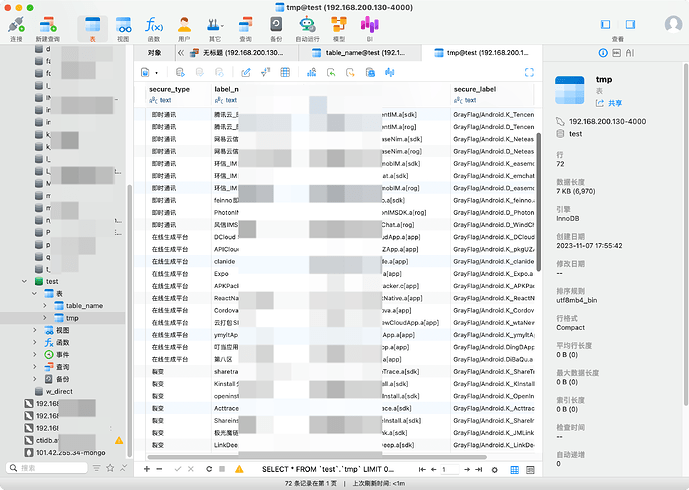Show previous tabs with the double-chevron
Image resolution: width=689 pixels, height=490 pixels.
[x=181, y=53]
